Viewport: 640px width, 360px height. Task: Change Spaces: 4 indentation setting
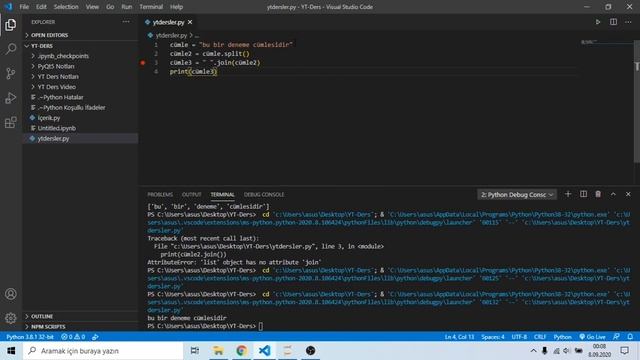point(493,337)
